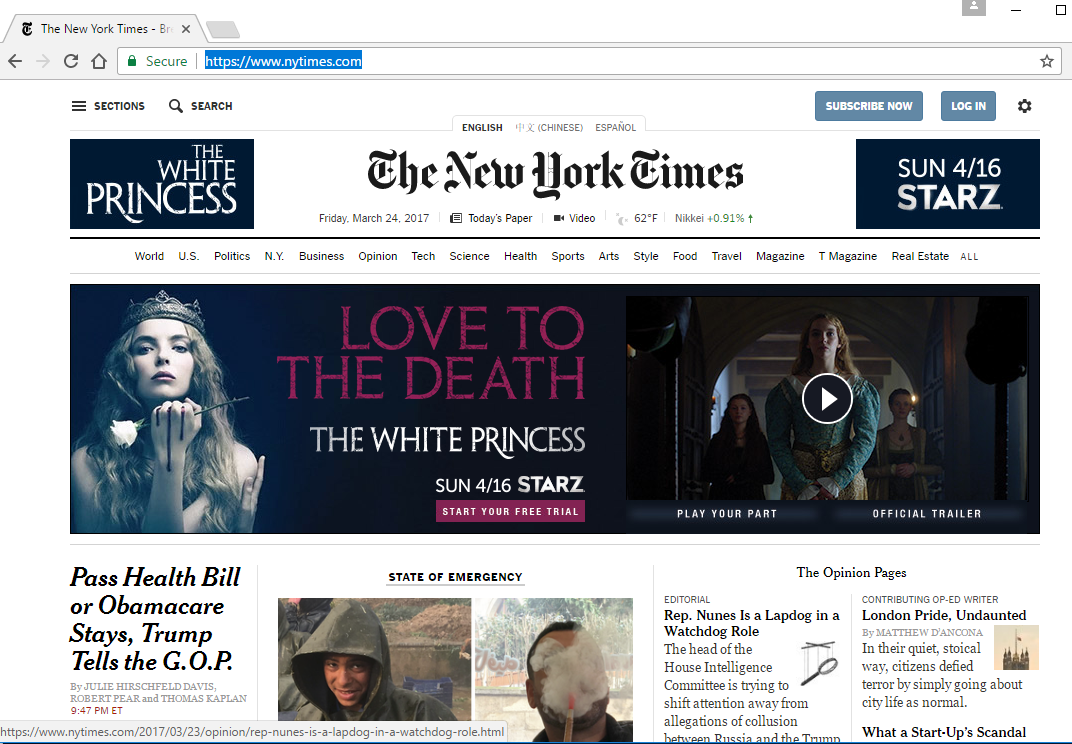
Task: Select the address bar URL field
Action: tap(589, 61)
